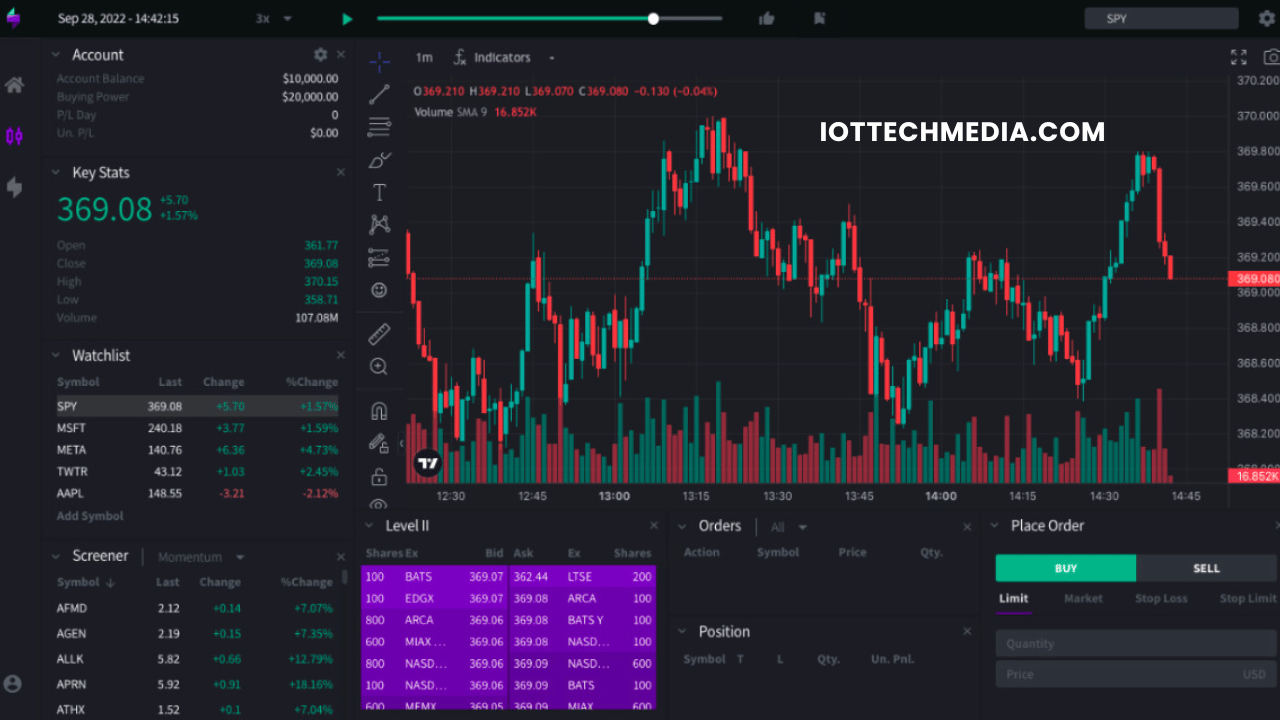Image resolution: width=1280 pixels, height=720 pixels.
Task: Toggle magnet snapping mode
Action: 379,411
